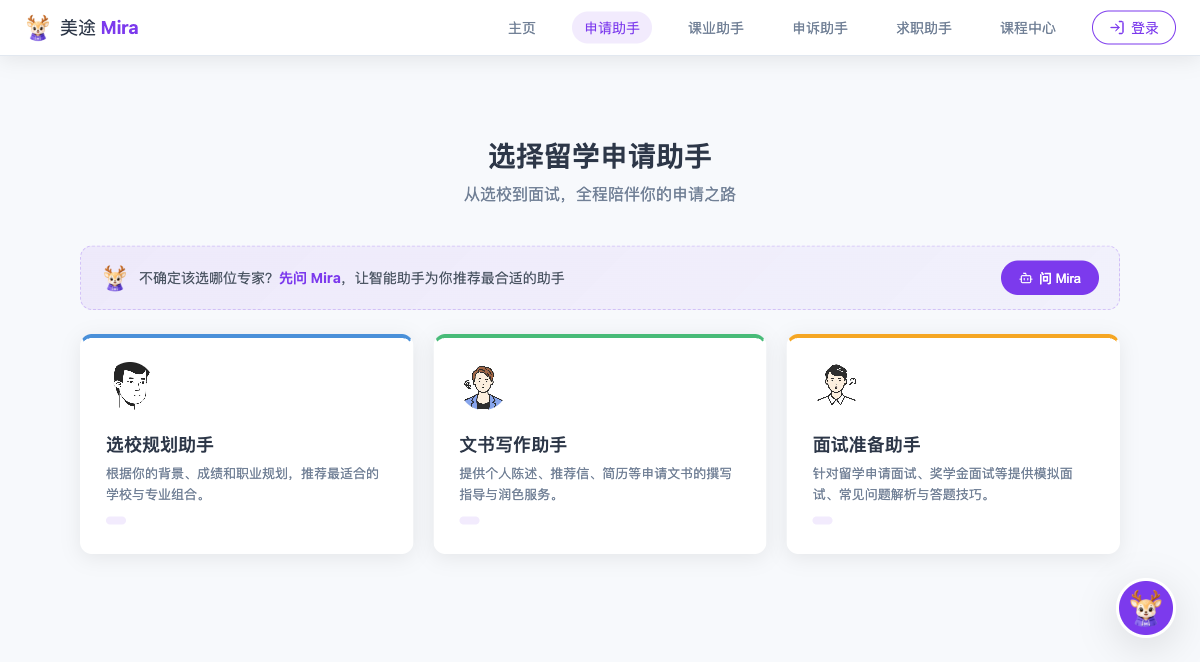Open the 求职助手 menu item
Screen dimensions: 1200x662
click(x=924, y=28)
